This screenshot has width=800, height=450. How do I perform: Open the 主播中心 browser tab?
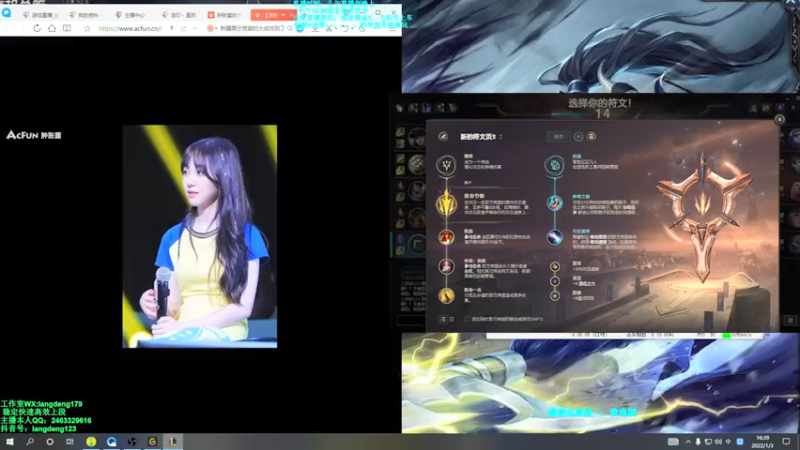click(x=131, y=15)
